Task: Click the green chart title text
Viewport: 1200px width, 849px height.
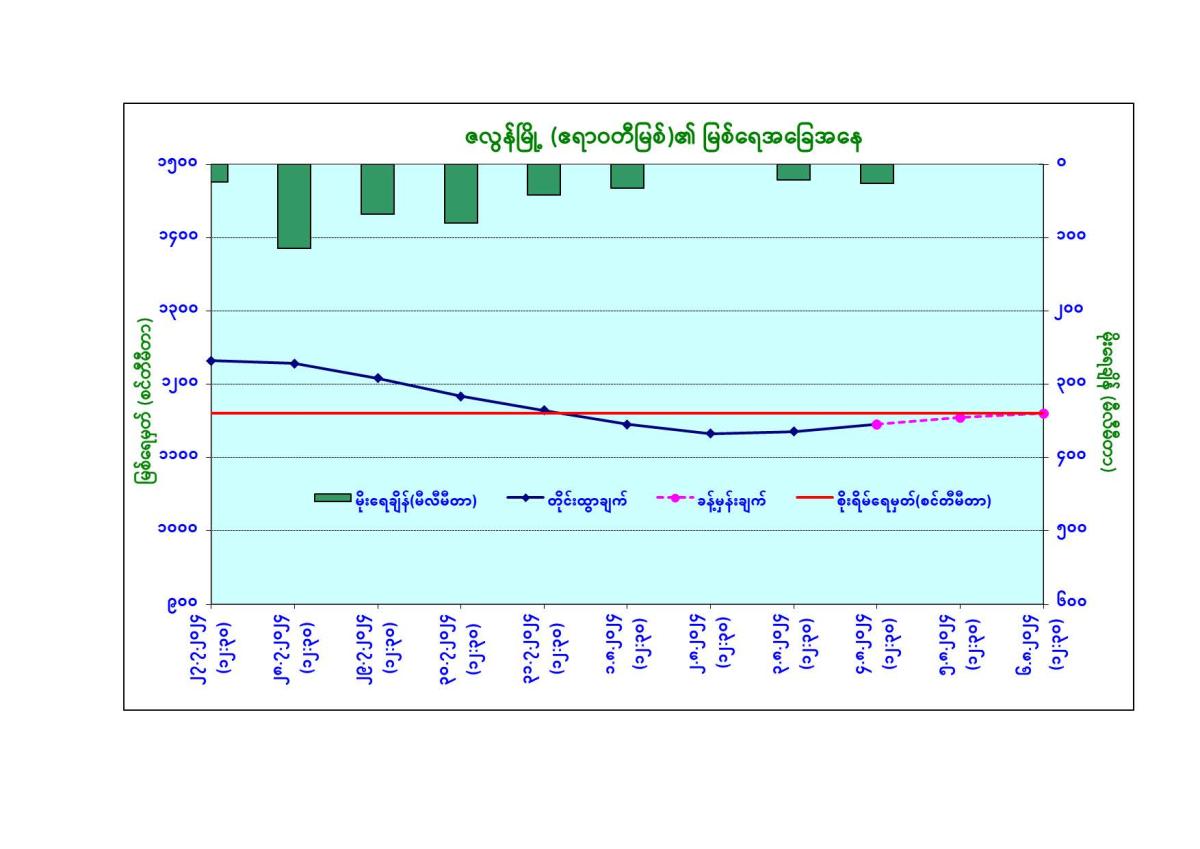Action: pyautogui.click(x=628, y=136)
